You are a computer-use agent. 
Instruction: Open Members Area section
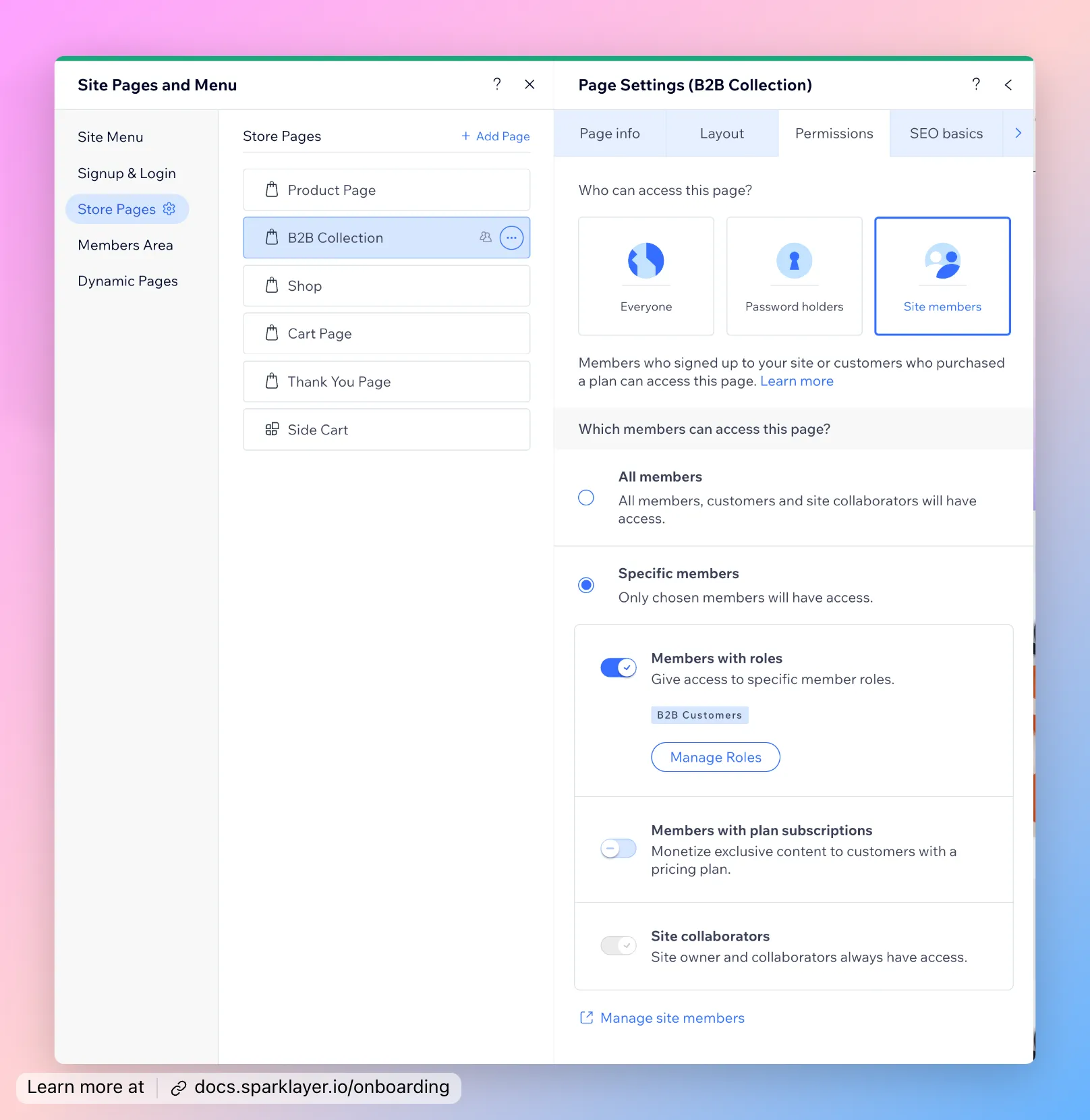tap(125, 245)
